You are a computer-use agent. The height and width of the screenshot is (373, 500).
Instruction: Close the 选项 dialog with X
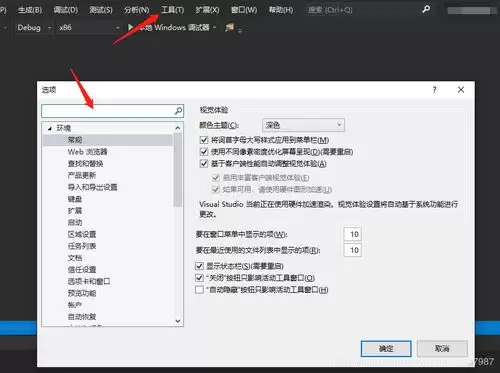[x=461, y=90]
